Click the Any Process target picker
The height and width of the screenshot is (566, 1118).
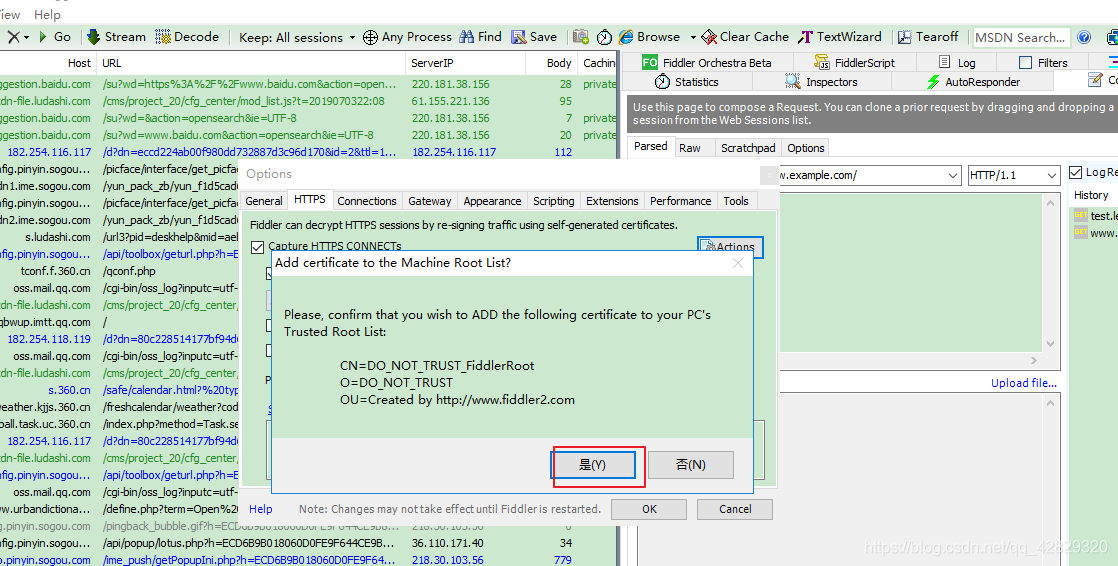click(x=407, y=37)
